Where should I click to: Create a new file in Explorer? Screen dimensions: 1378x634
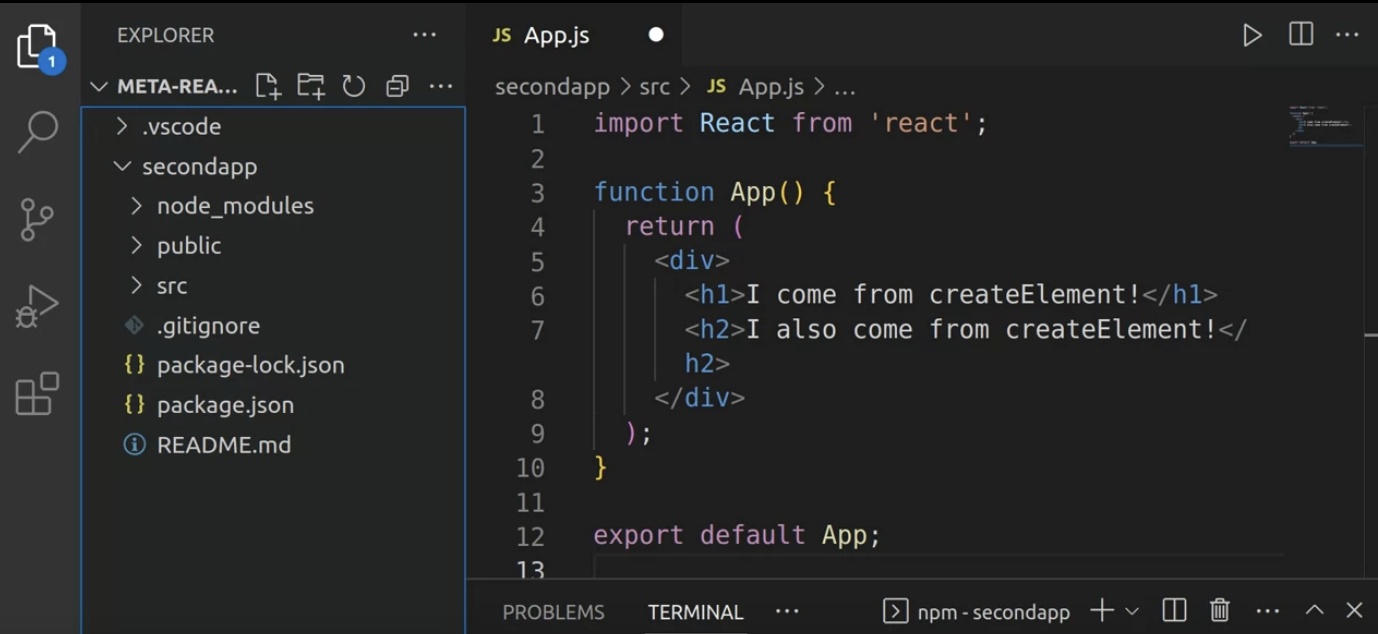(267, 86)
